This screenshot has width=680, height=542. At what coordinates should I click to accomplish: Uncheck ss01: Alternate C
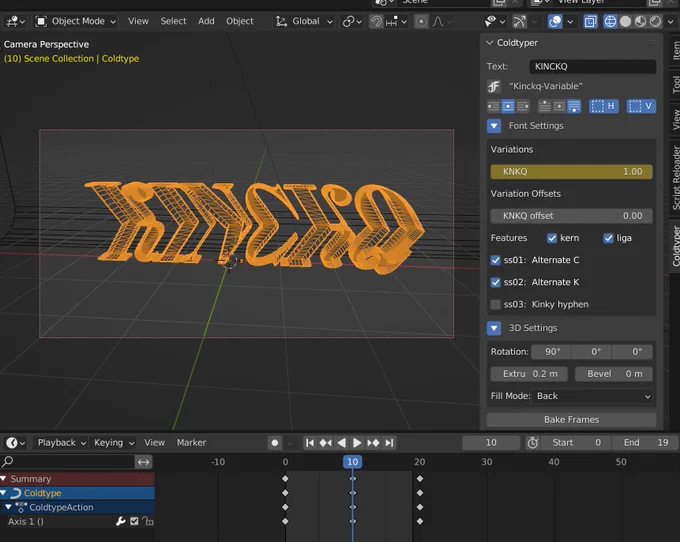(495, 260)
